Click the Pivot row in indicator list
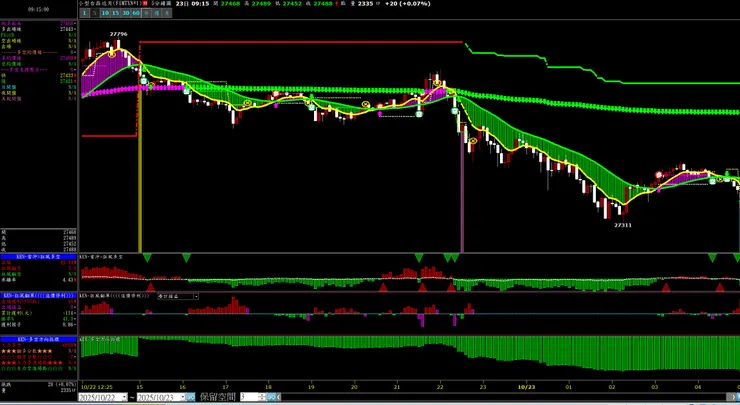740x405 pixels. [39, 35]
